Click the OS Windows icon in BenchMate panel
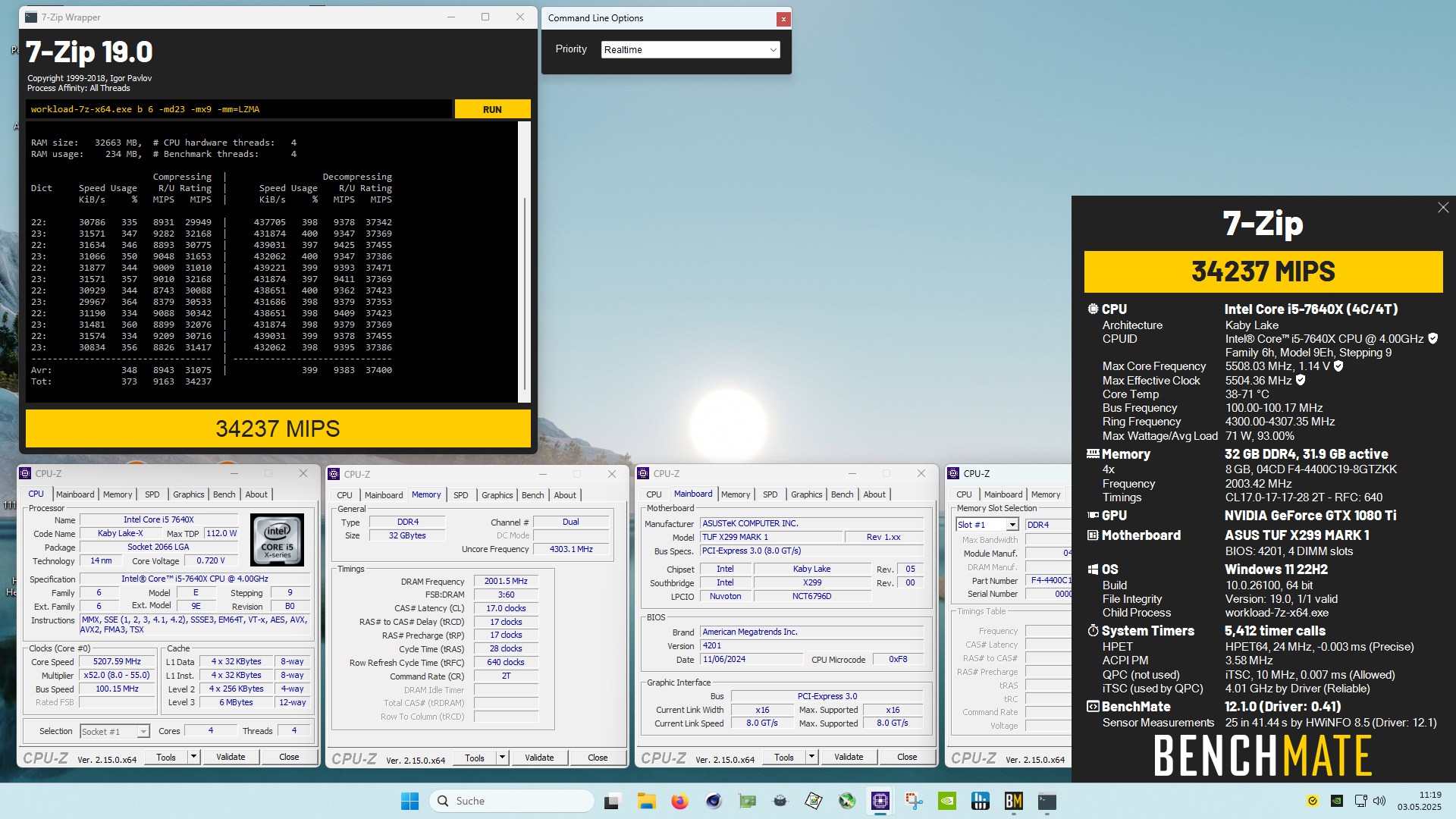 [x=1093, y=570]
